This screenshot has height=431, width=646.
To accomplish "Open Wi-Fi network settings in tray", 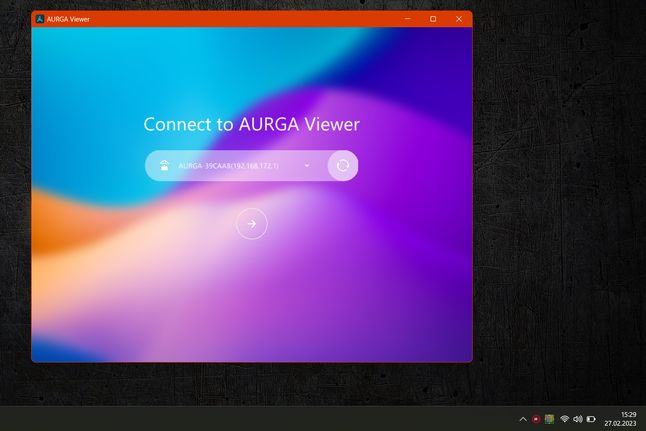I will 565,419.
